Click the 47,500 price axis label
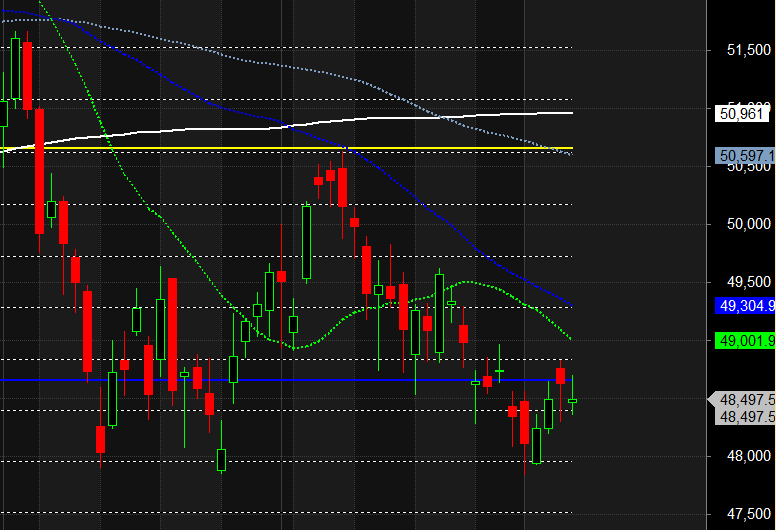 pyautogui.click(x=749, y=514)
